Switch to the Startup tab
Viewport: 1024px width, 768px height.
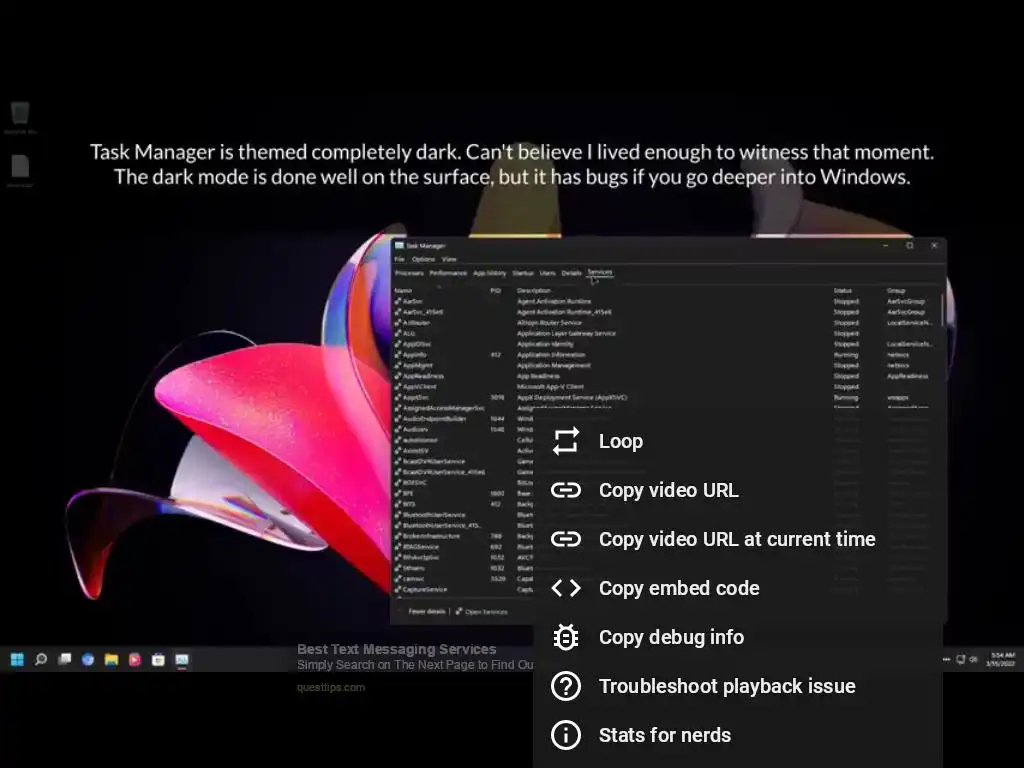[x=523, y=273]
